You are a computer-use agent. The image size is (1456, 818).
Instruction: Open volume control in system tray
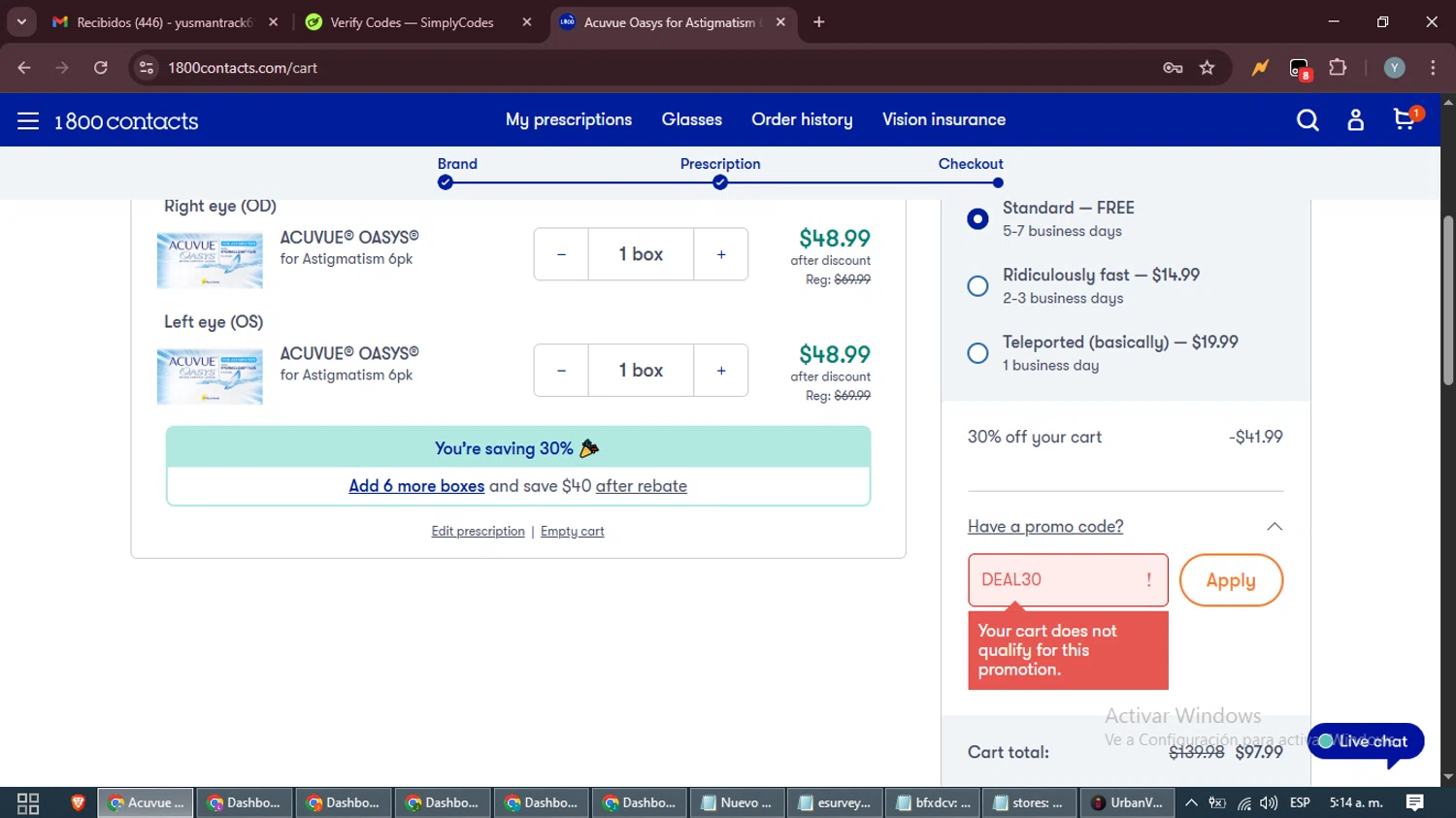tap(1268, 802)
